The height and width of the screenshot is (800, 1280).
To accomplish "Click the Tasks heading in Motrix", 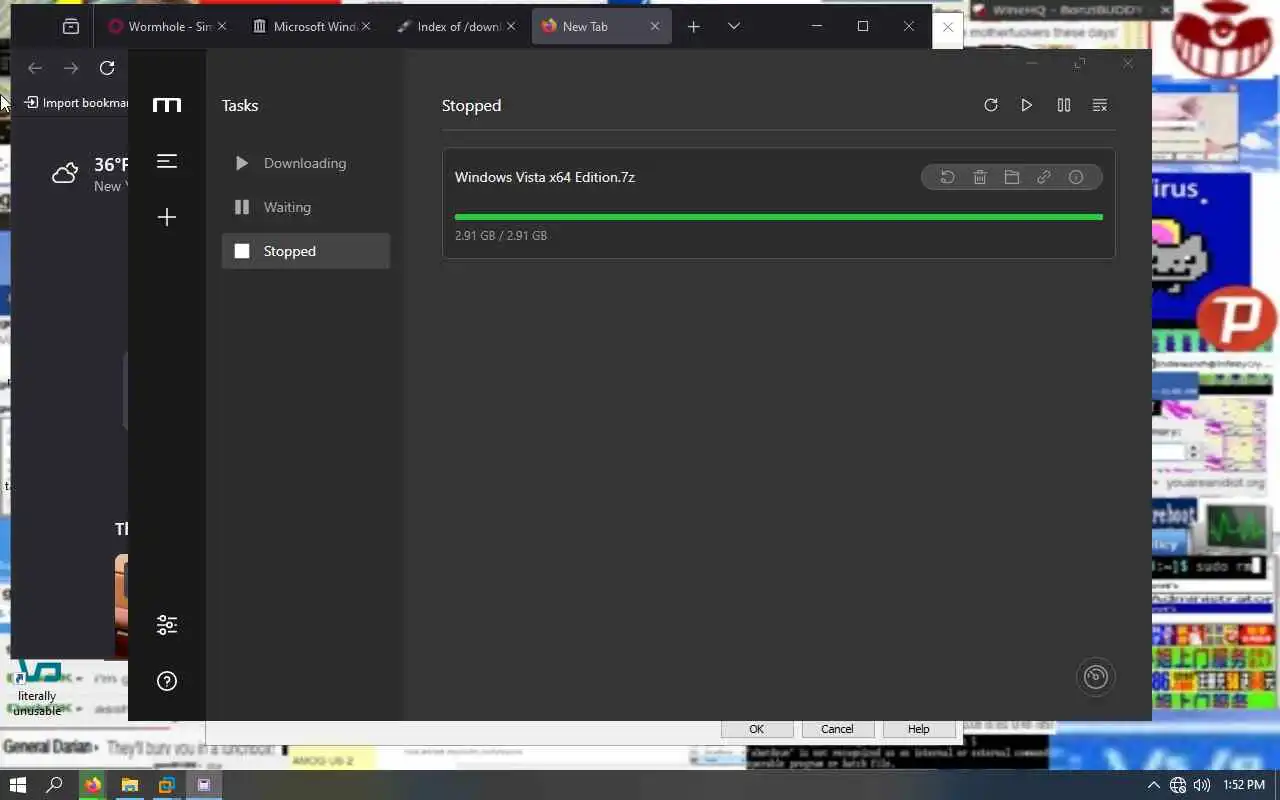I will pos(240,105).
